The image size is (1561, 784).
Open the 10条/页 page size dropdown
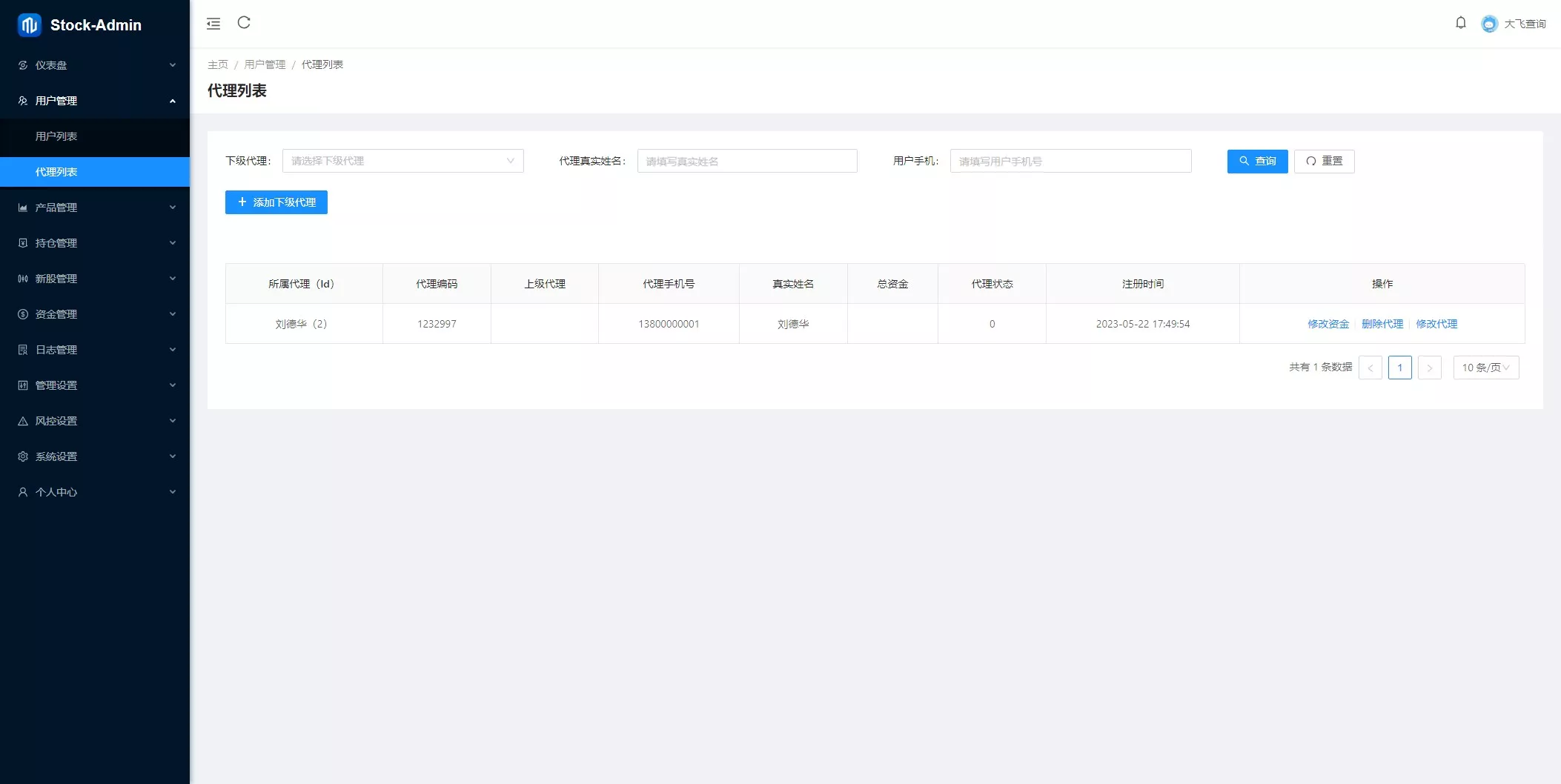(x=1485, y=367)
